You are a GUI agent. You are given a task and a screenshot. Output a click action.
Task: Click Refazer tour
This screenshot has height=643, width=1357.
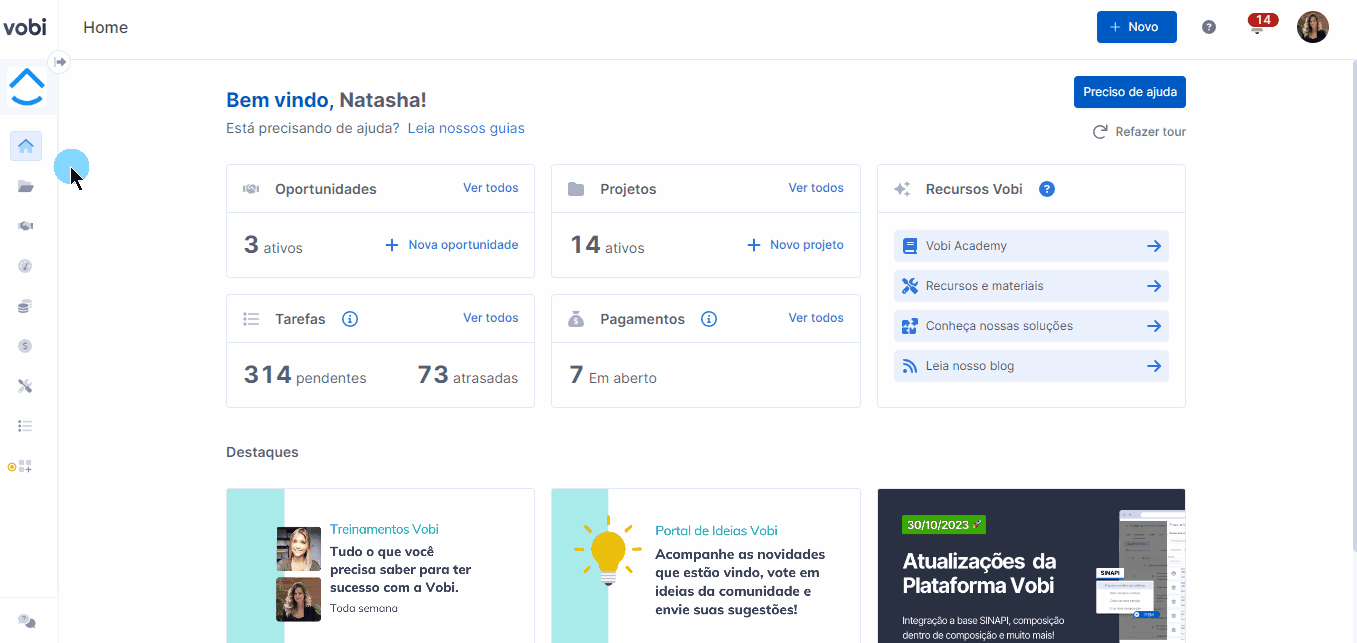point(1139,132)
